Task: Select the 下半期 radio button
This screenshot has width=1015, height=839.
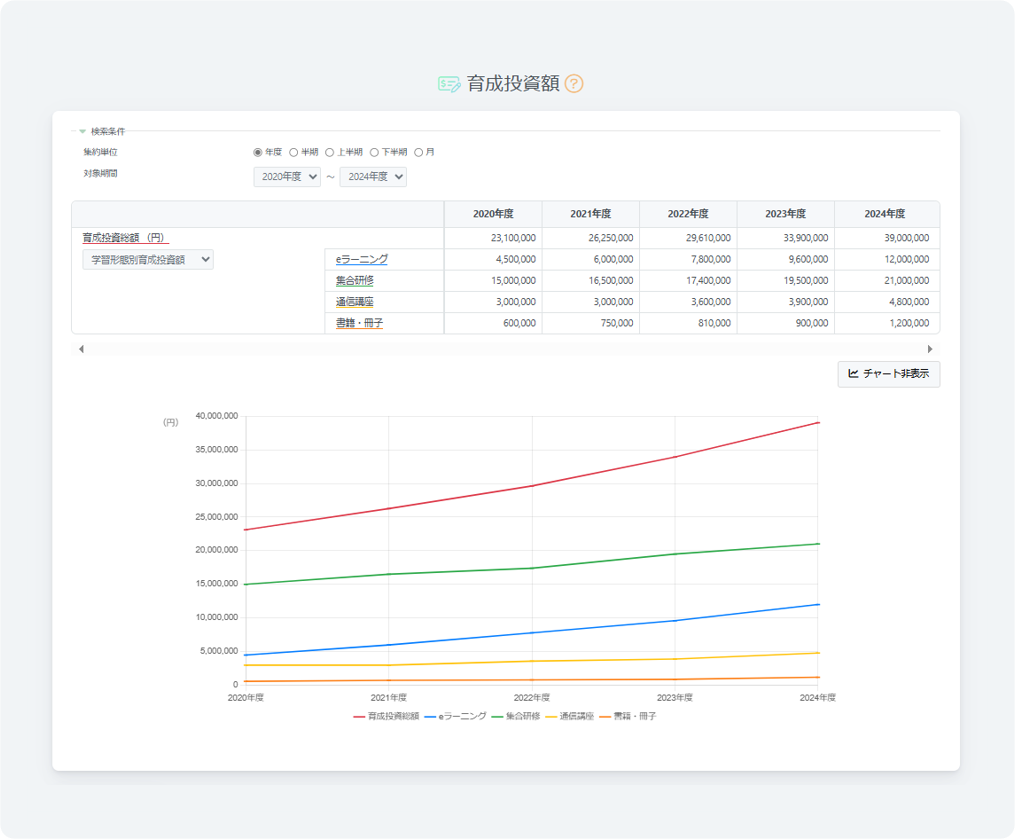Action: 374,153
